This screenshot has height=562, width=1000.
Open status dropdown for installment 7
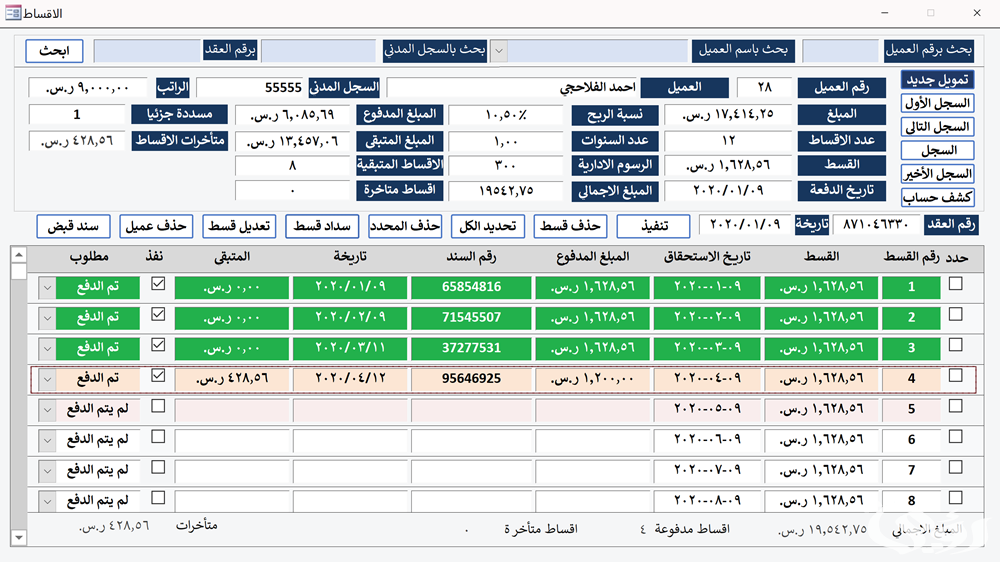click(x=47, y=471)
